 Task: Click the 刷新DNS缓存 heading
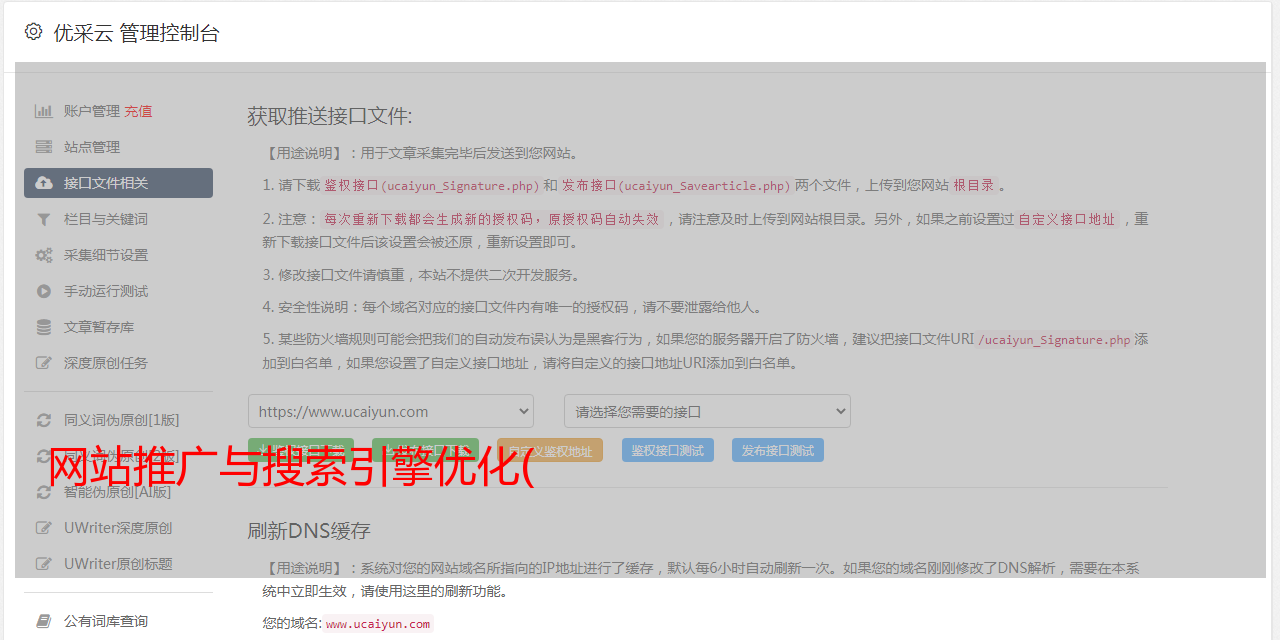(309, 530)
